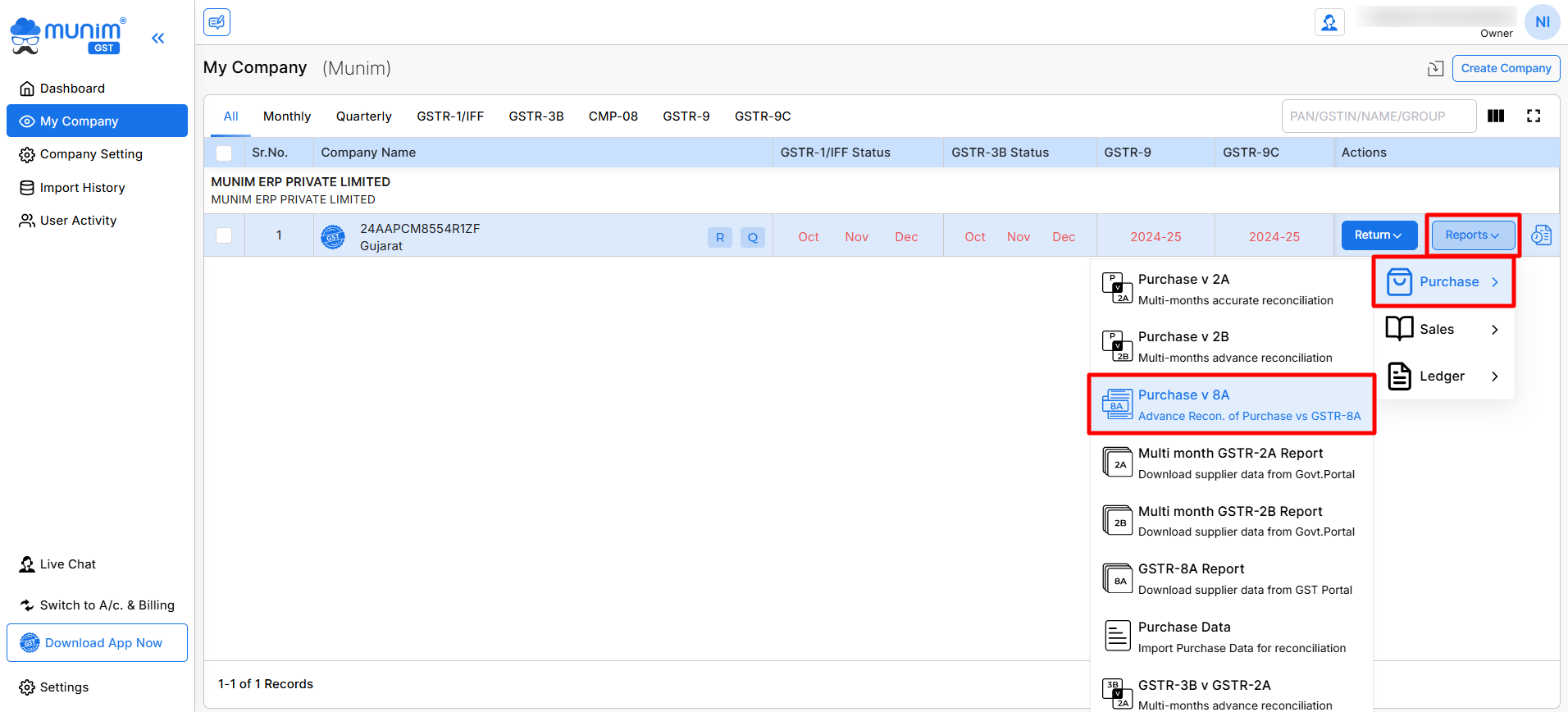Tick the checkbox for row 1
Viewport: 1568px width, 712px height.
[x=224, y=235]
